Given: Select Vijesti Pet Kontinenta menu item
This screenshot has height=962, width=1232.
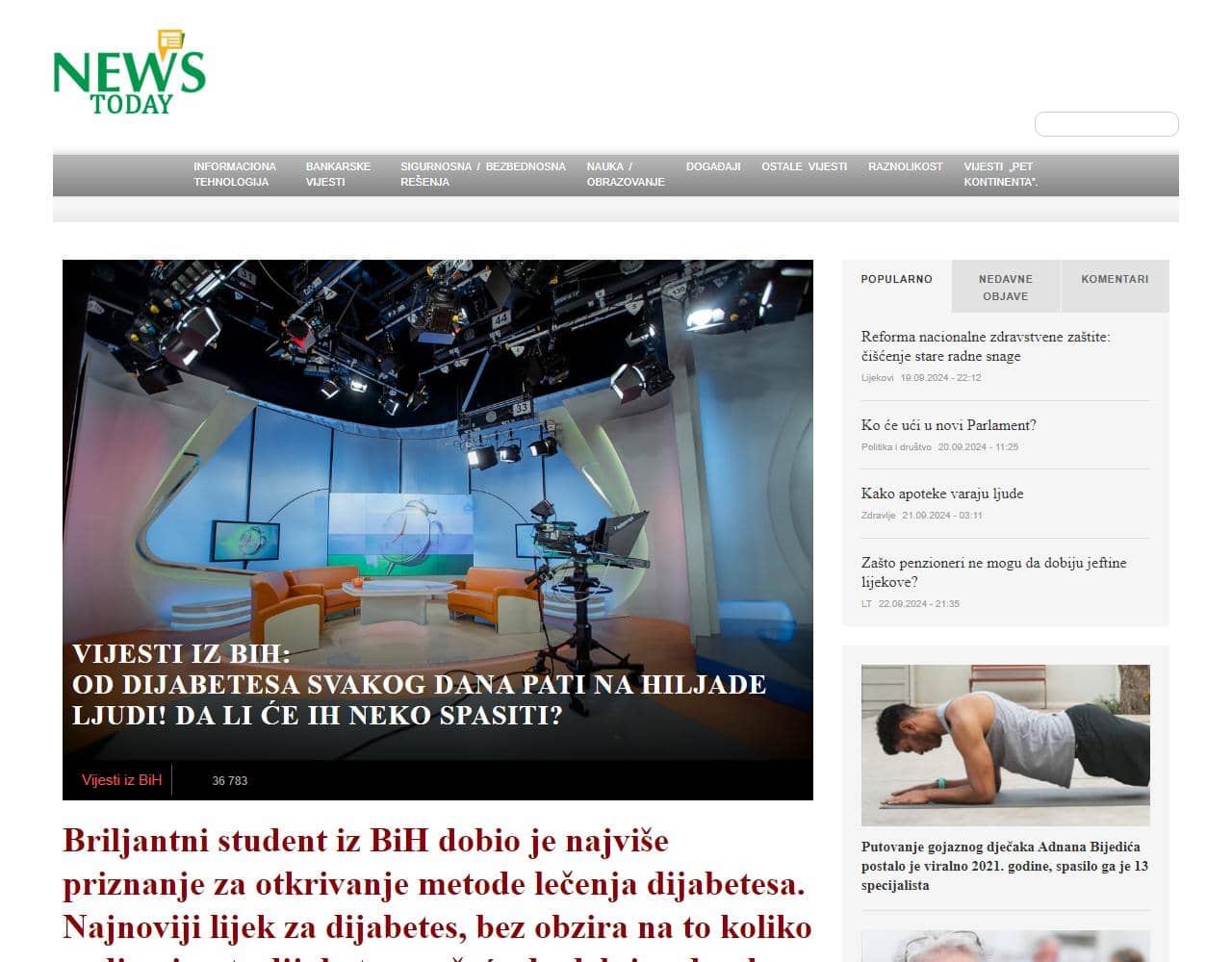Looking at the screenshot, I should 1000,174.
